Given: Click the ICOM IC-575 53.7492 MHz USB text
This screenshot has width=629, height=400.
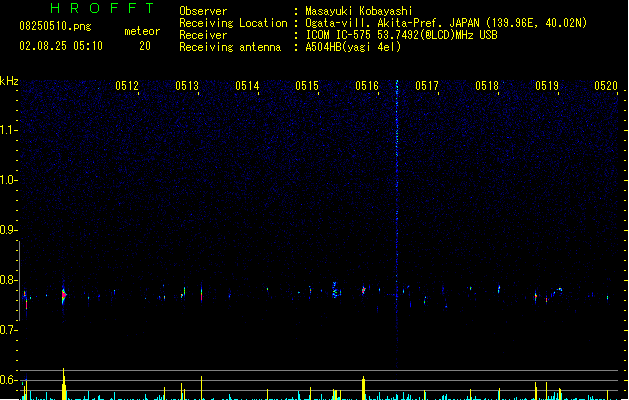Looking at the screenshot, I should (401, 35).
